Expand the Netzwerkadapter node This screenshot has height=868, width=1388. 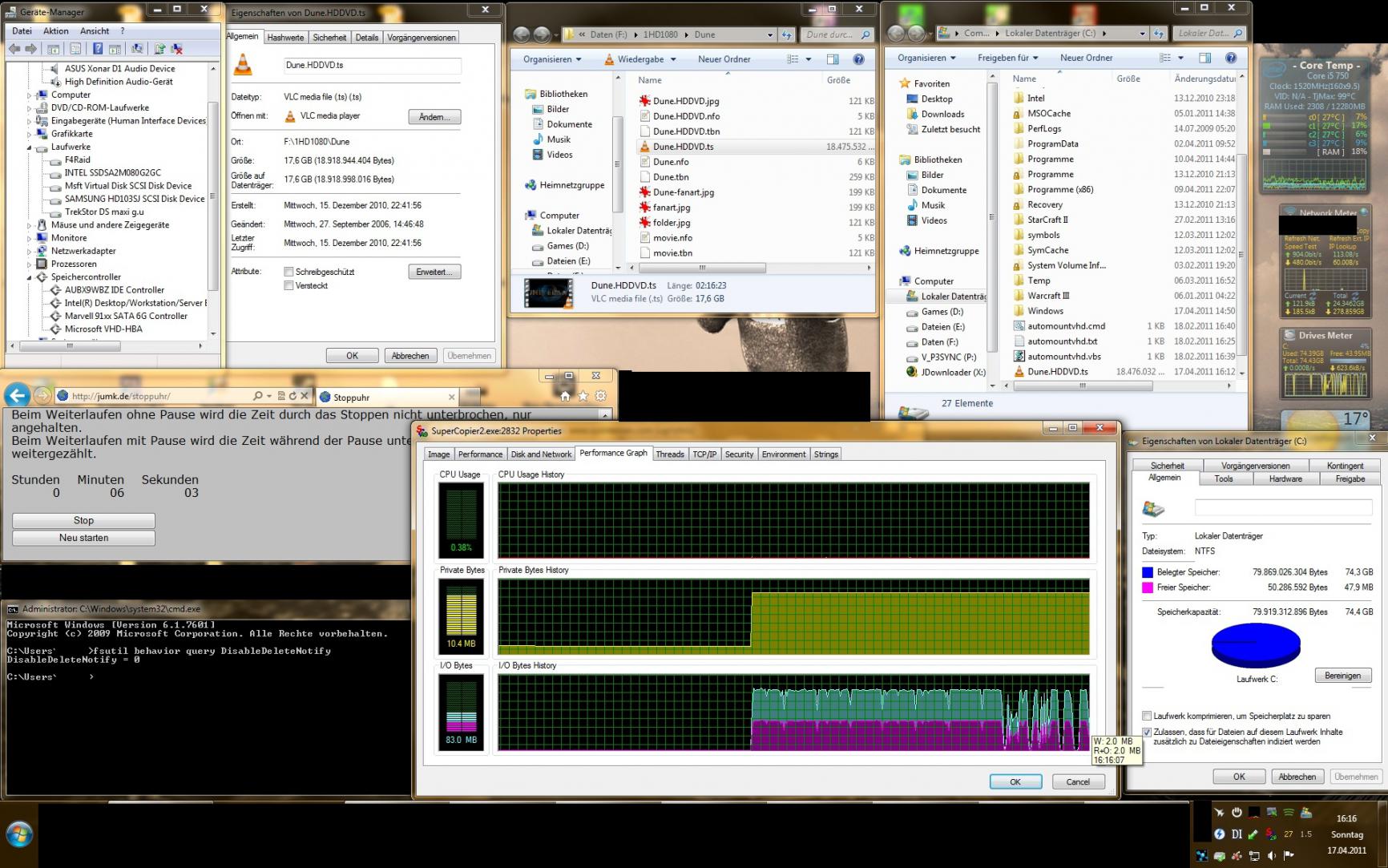30,251
